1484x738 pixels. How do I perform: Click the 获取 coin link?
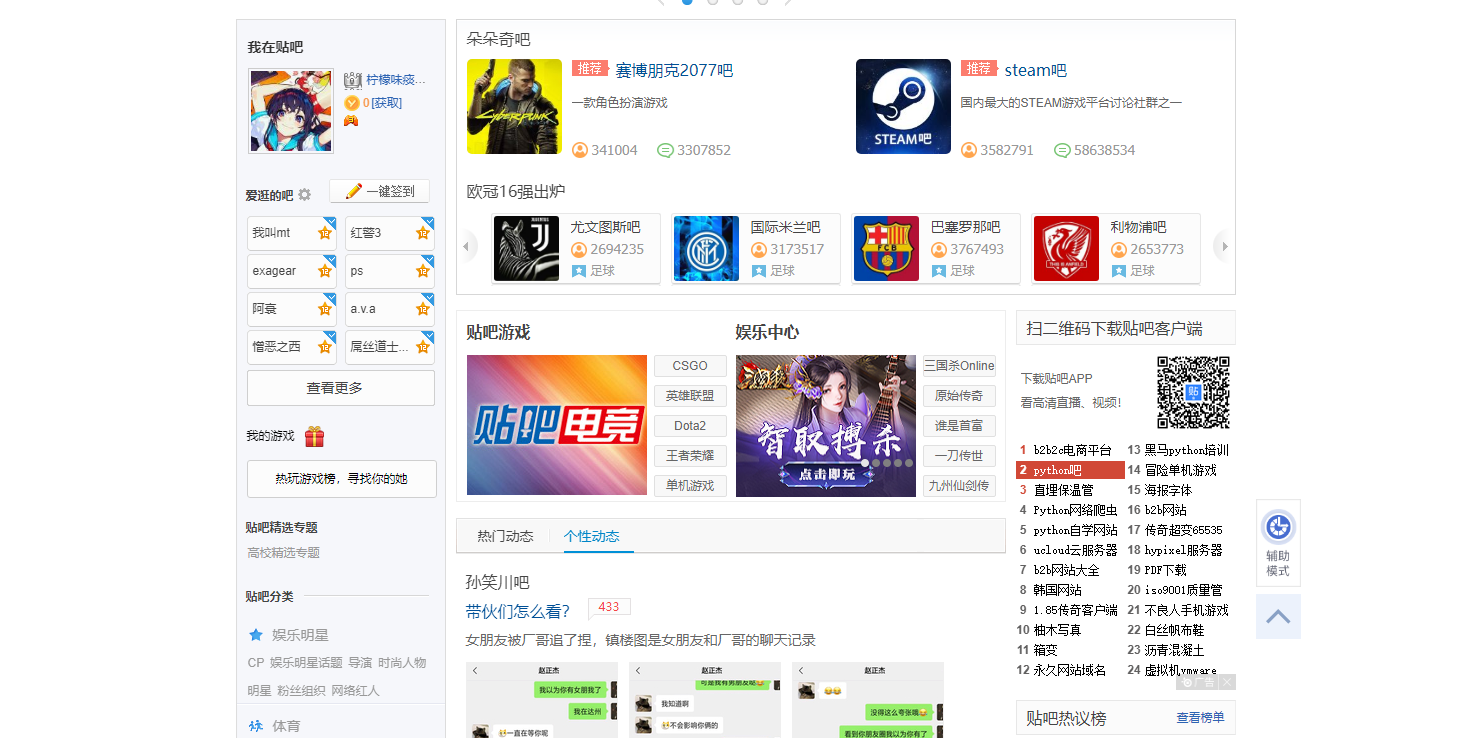[x=386, y=103]
